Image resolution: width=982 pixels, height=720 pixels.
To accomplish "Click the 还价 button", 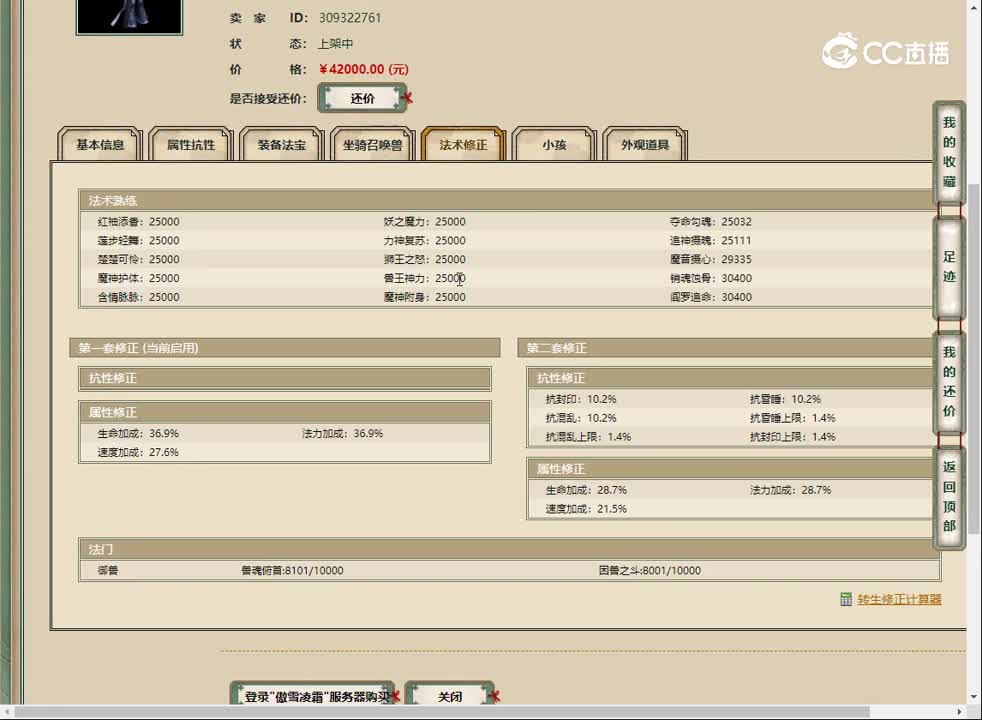I will click(363, 98).
